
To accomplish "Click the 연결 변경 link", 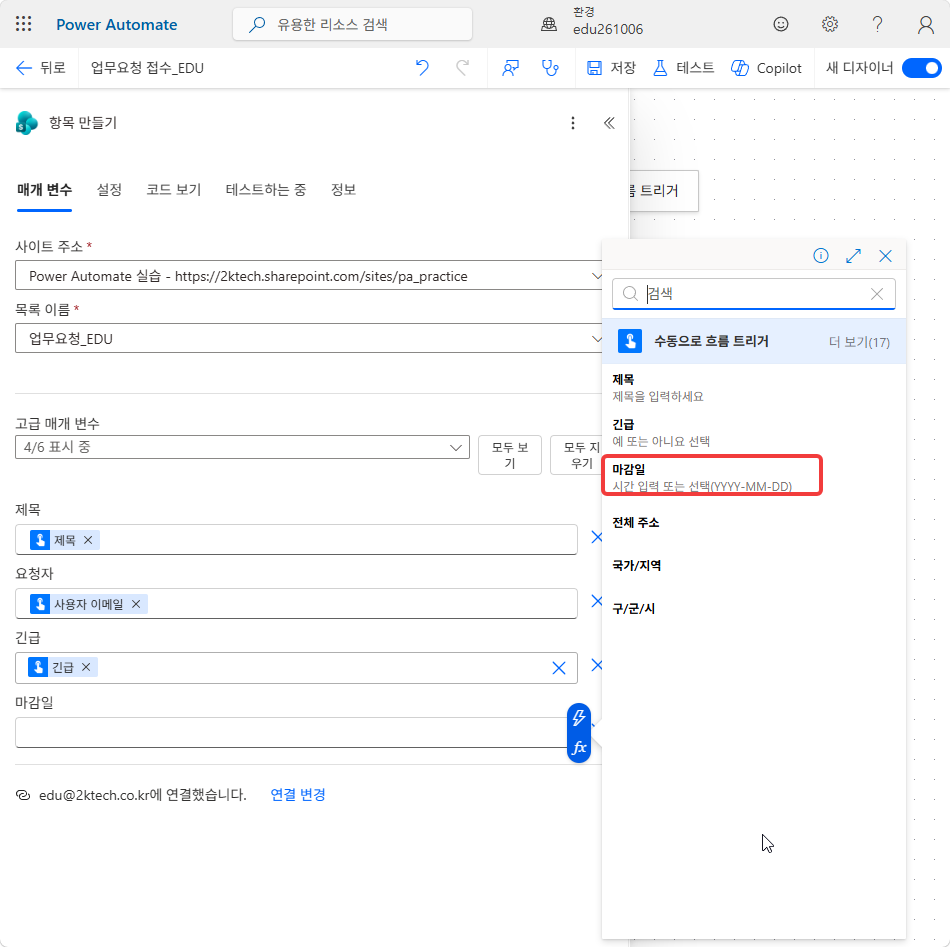I will pos(297,794).
